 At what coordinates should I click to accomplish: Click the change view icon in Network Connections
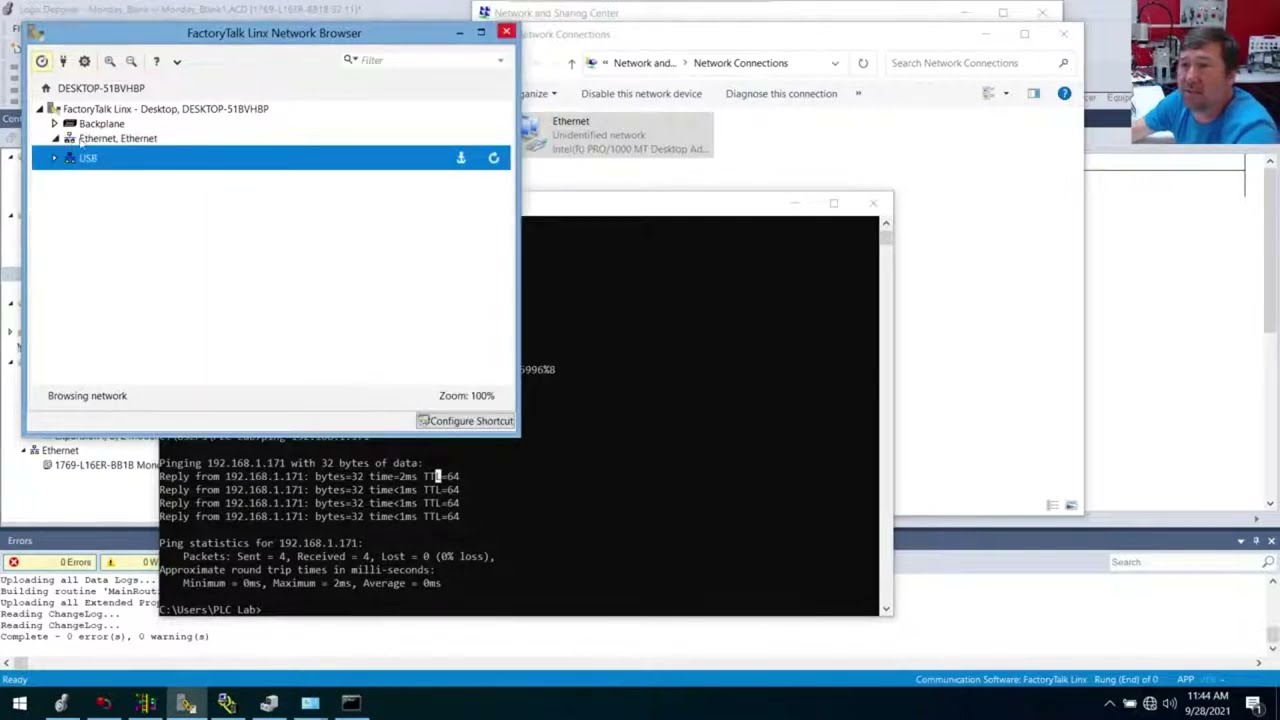coord(989,94)
